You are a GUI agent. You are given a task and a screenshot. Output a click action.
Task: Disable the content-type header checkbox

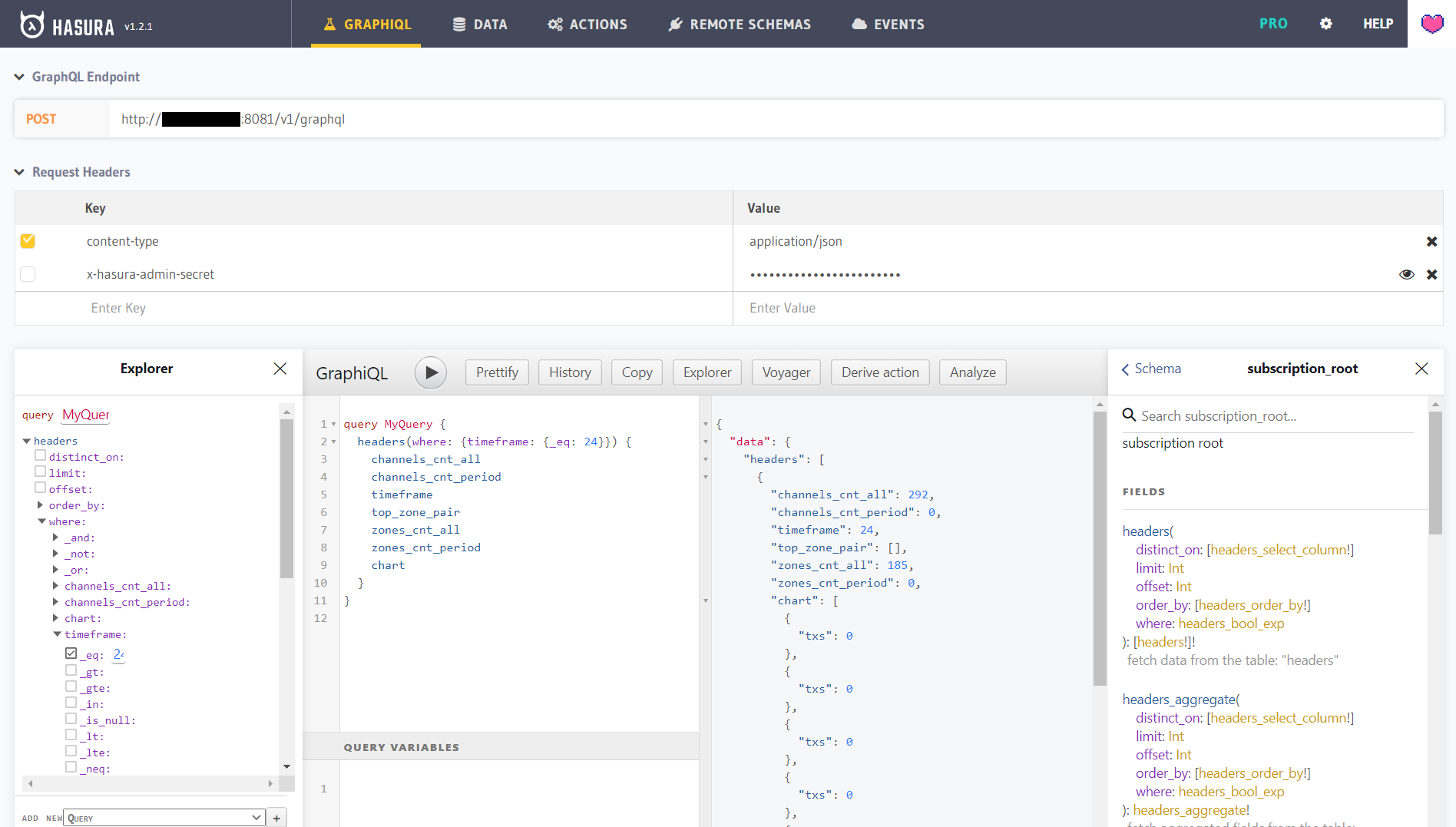tap(28, 241)
